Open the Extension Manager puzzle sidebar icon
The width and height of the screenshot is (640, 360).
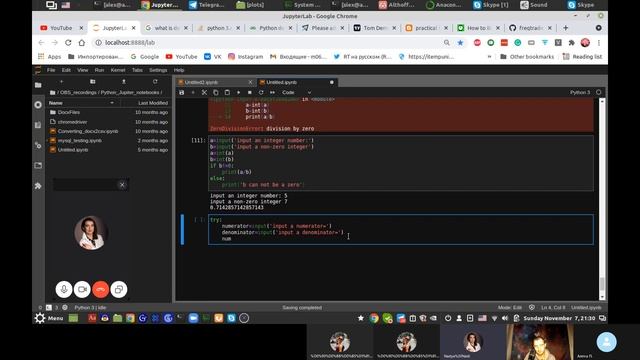click(x=38, y=186)
